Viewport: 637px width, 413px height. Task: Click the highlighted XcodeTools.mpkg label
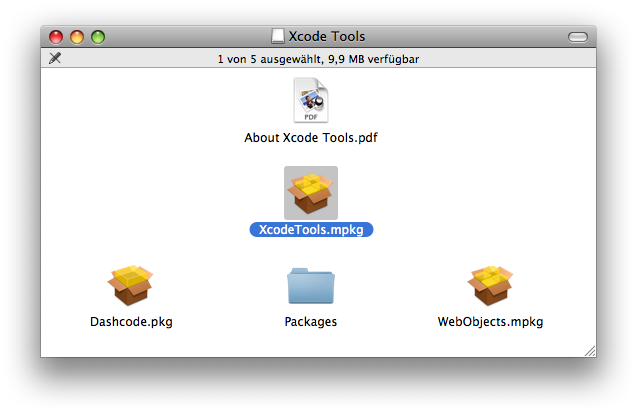point(311,229)
